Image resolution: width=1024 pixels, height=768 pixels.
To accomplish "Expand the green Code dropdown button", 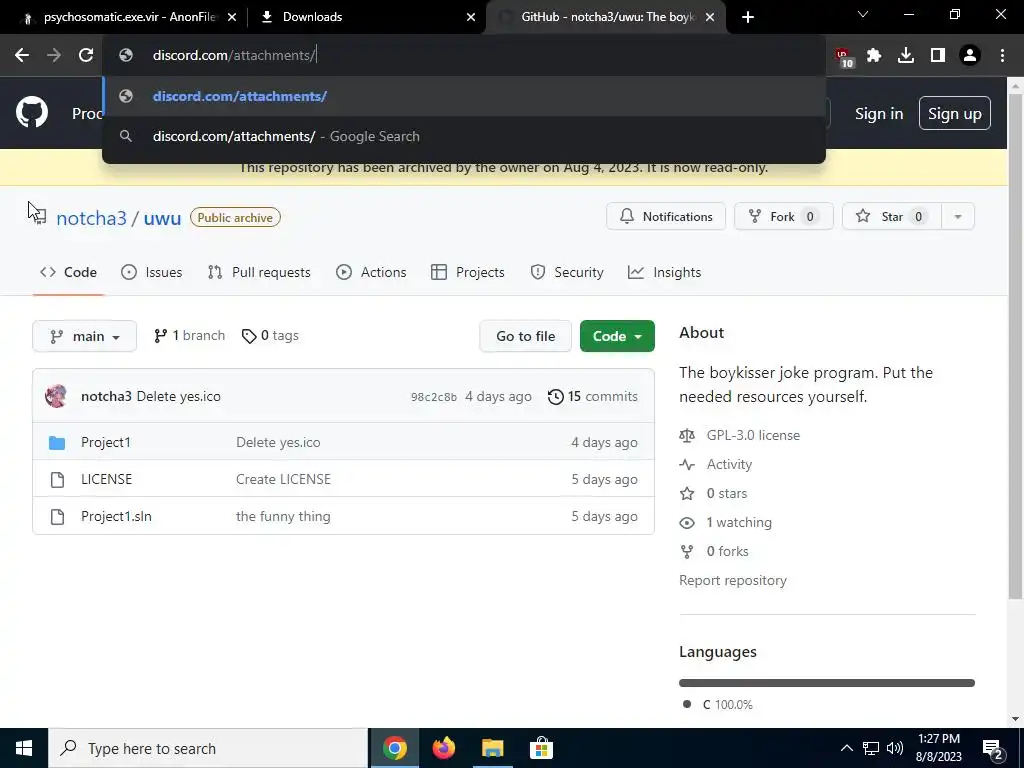I will click(x=617, y=336).
